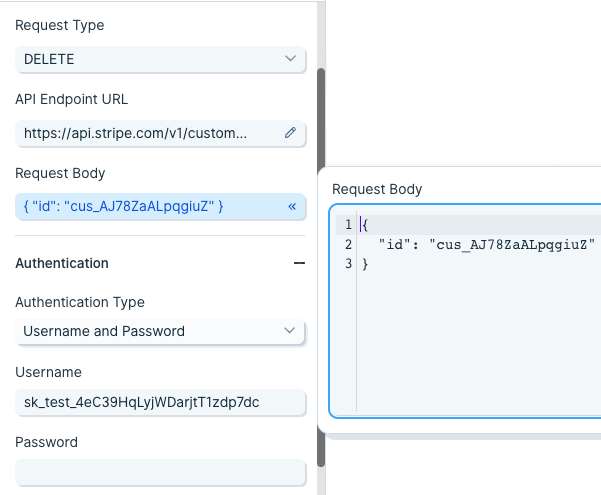
Task: Open the Request Type chevron arrow
Action: pos(291,58)
